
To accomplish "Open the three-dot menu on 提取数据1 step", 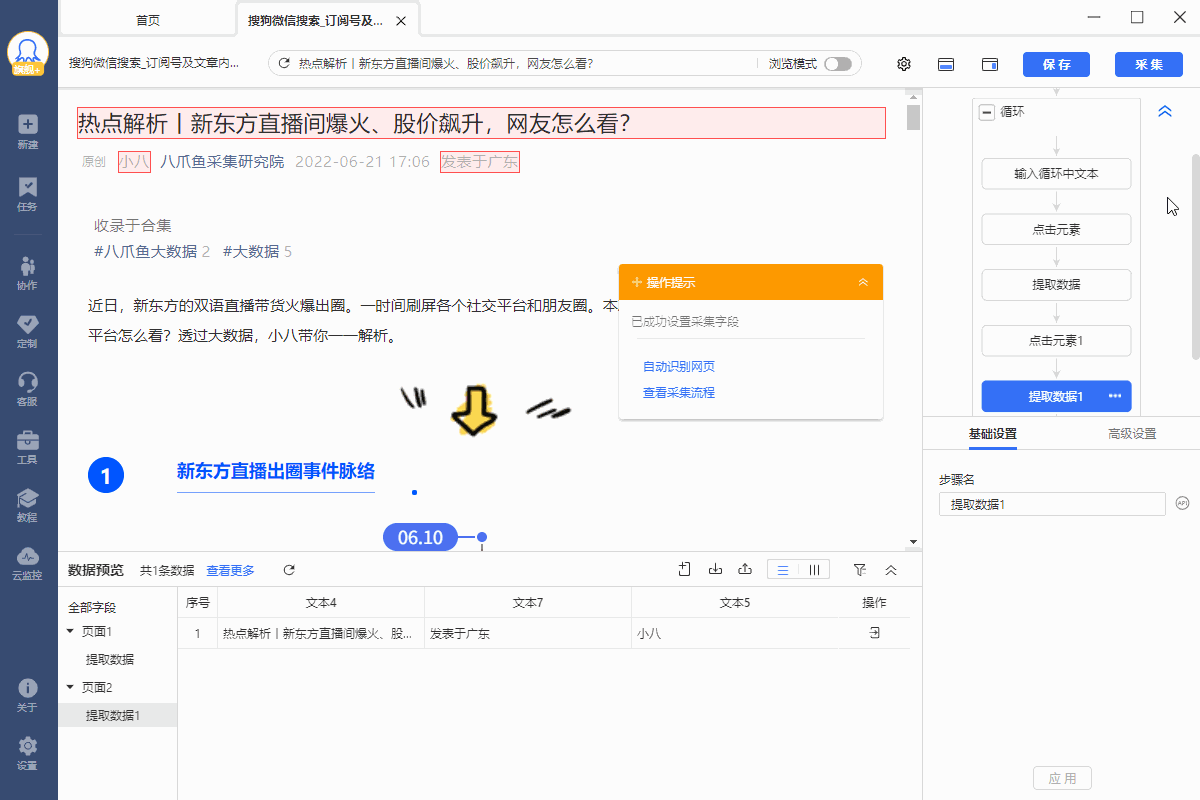I will tap(1115, 396).
